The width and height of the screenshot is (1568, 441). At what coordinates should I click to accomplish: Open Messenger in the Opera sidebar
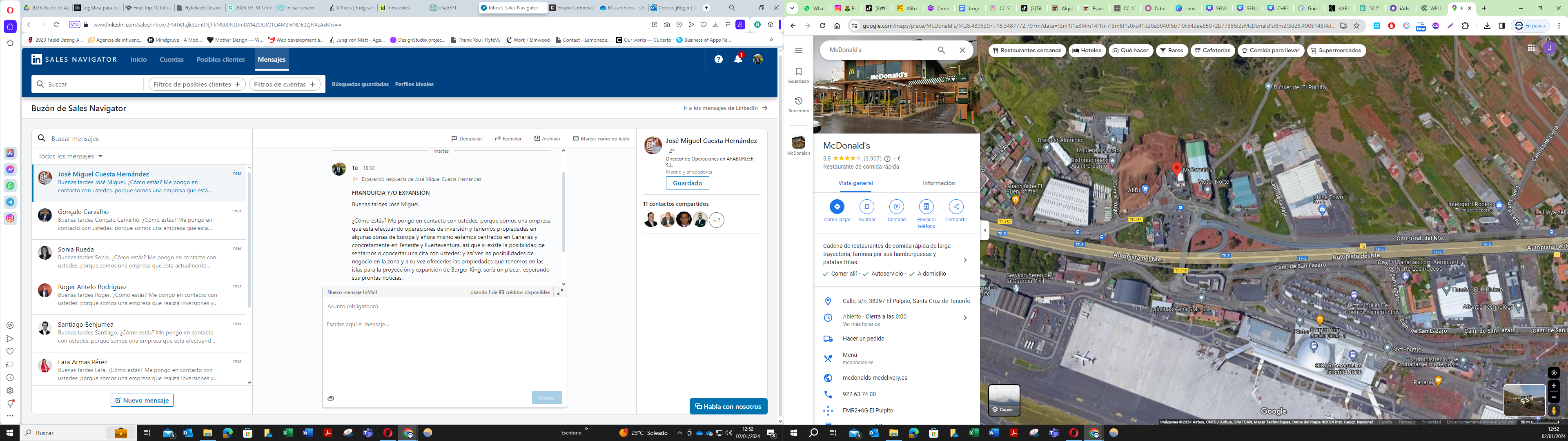tap(10, 169)
